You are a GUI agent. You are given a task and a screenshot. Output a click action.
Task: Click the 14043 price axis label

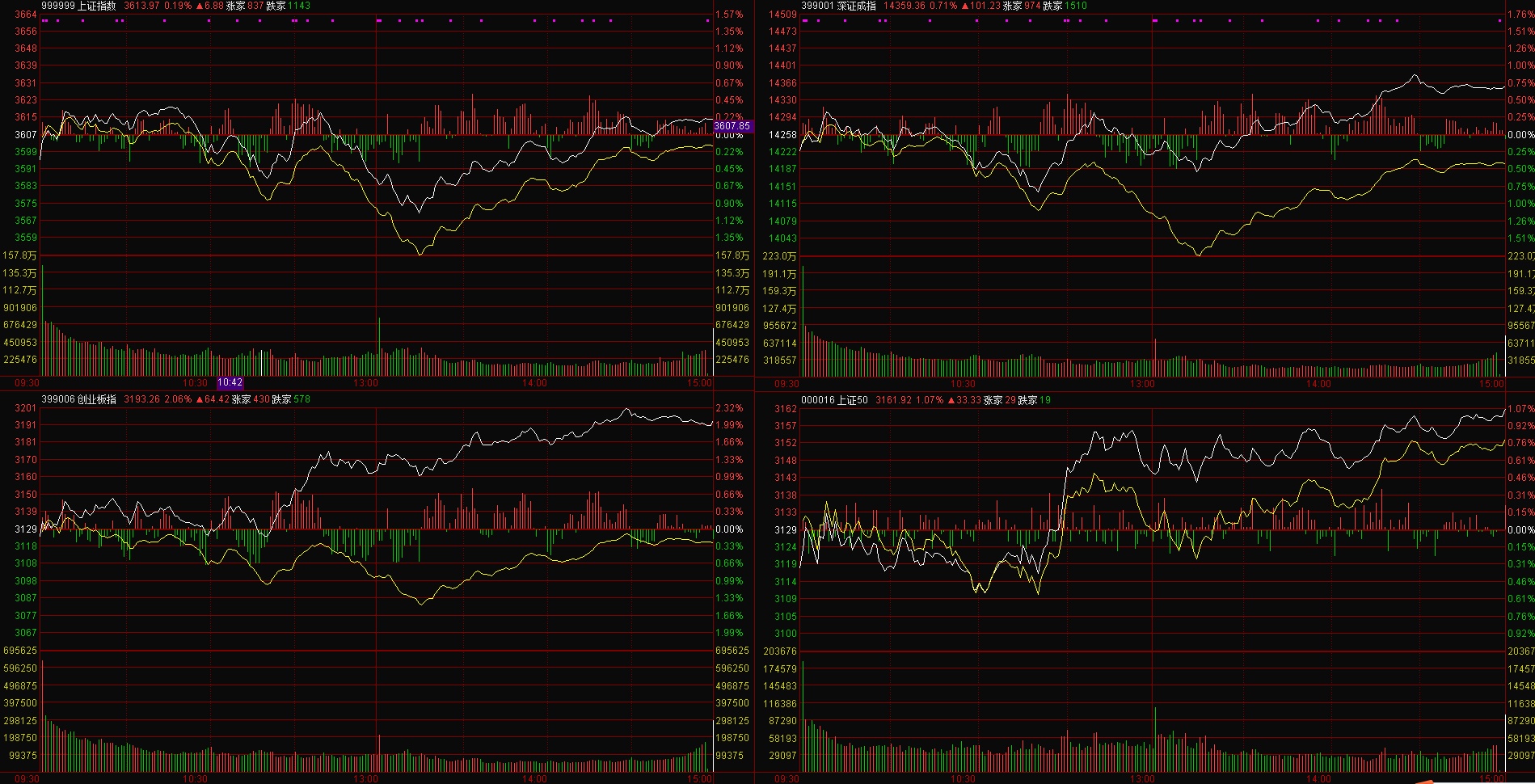(782, 238)
